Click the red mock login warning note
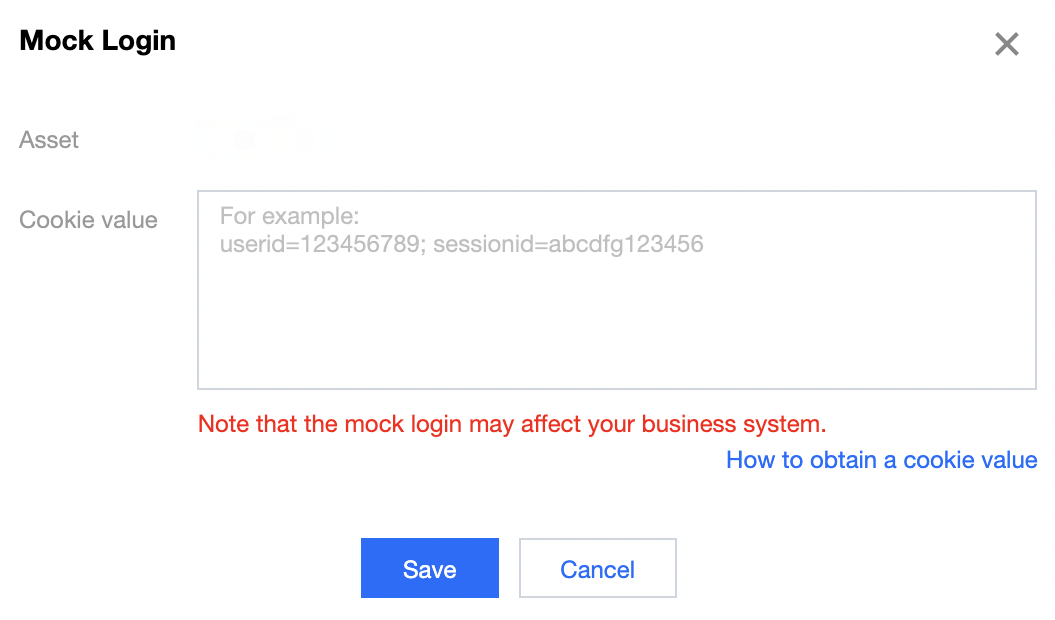 [512, 423]
